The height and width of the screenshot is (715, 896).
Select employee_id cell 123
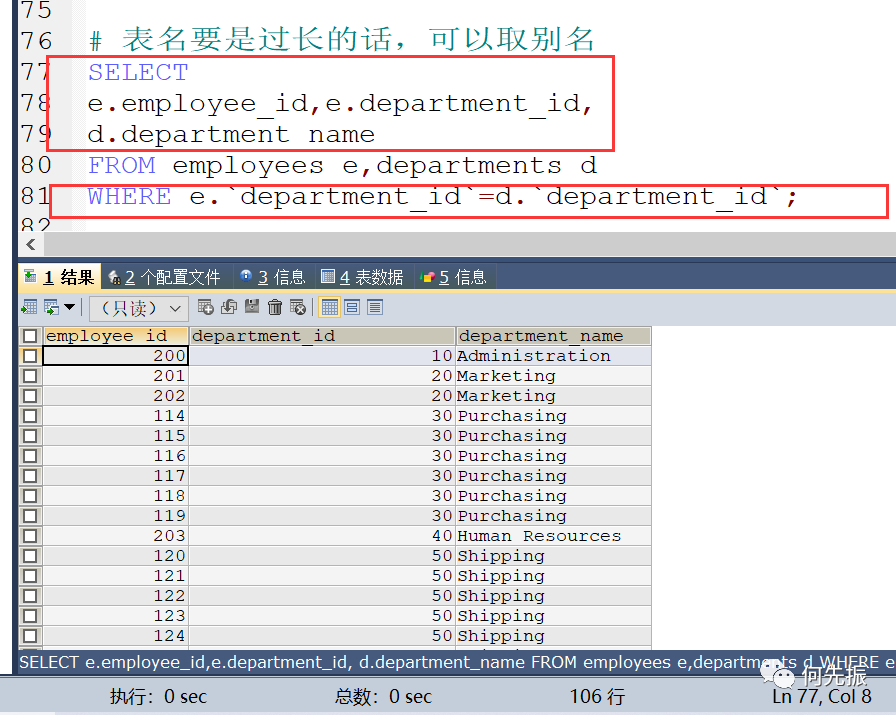pyautogui.click(x=115, y=616)
